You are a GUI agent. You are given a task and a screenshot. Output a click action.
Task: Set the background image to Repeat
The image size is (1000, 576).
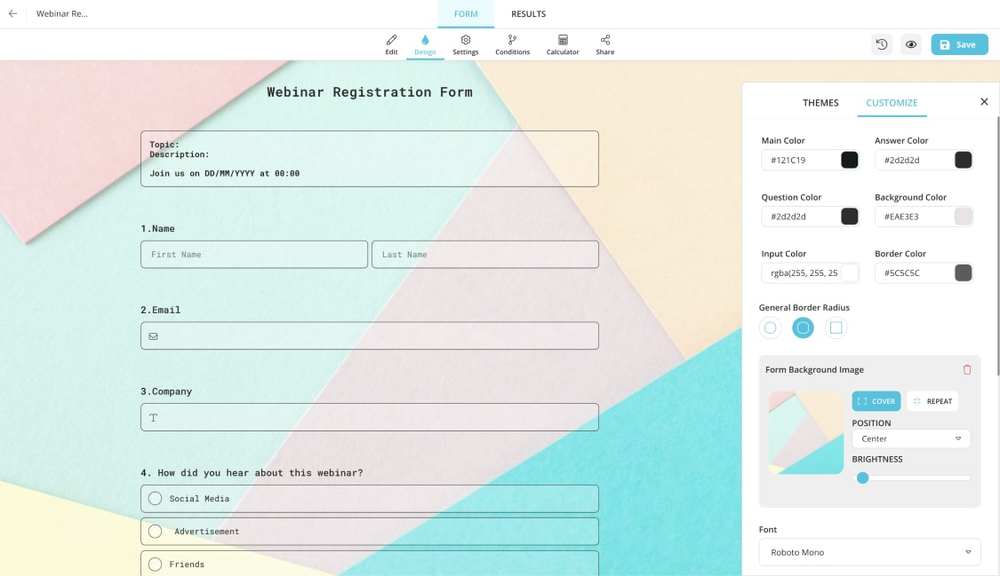932,401
